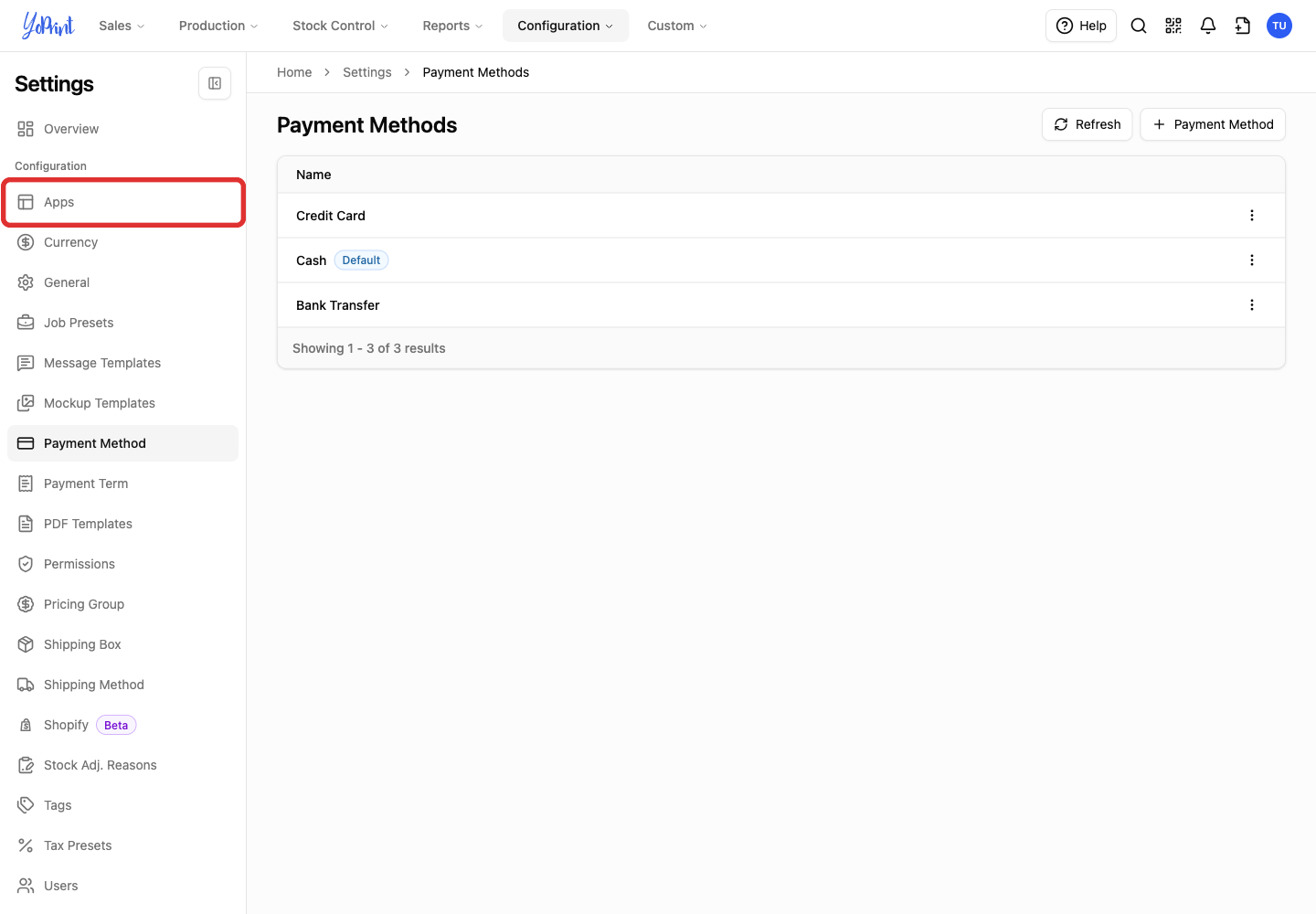This screenshot has width=1316, height=914.
Task: Go to Home breadcrumb link
Action: click(294, 72)
